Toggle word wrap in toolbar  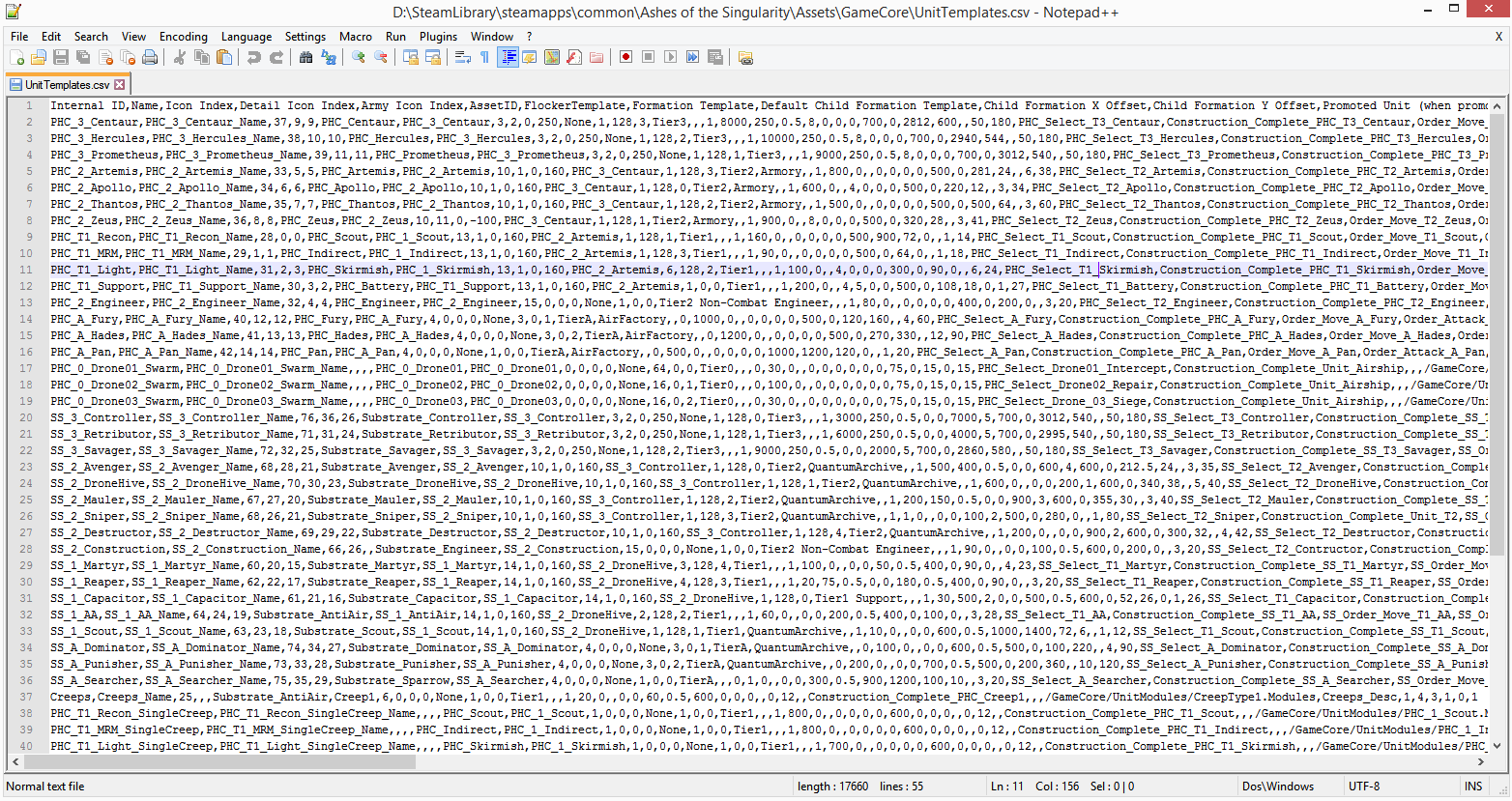[463, 58]
